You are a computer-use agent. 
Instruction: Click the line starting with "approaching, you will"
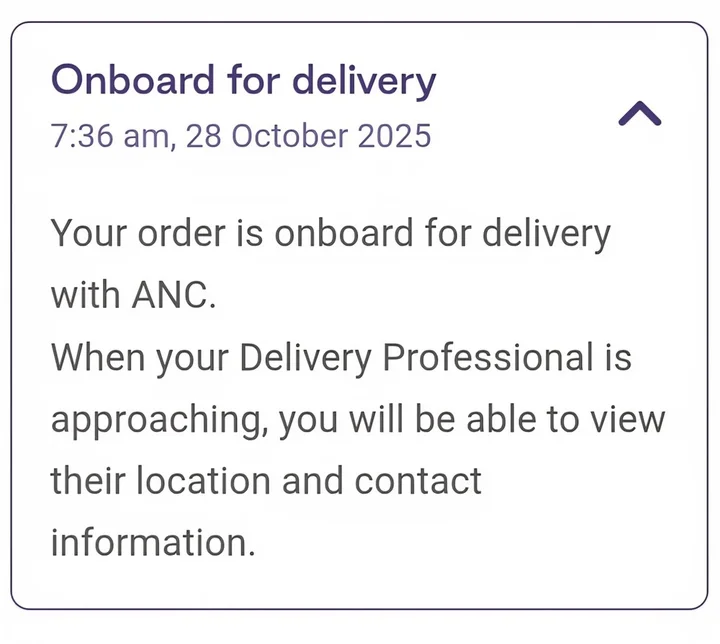[357, 419]
